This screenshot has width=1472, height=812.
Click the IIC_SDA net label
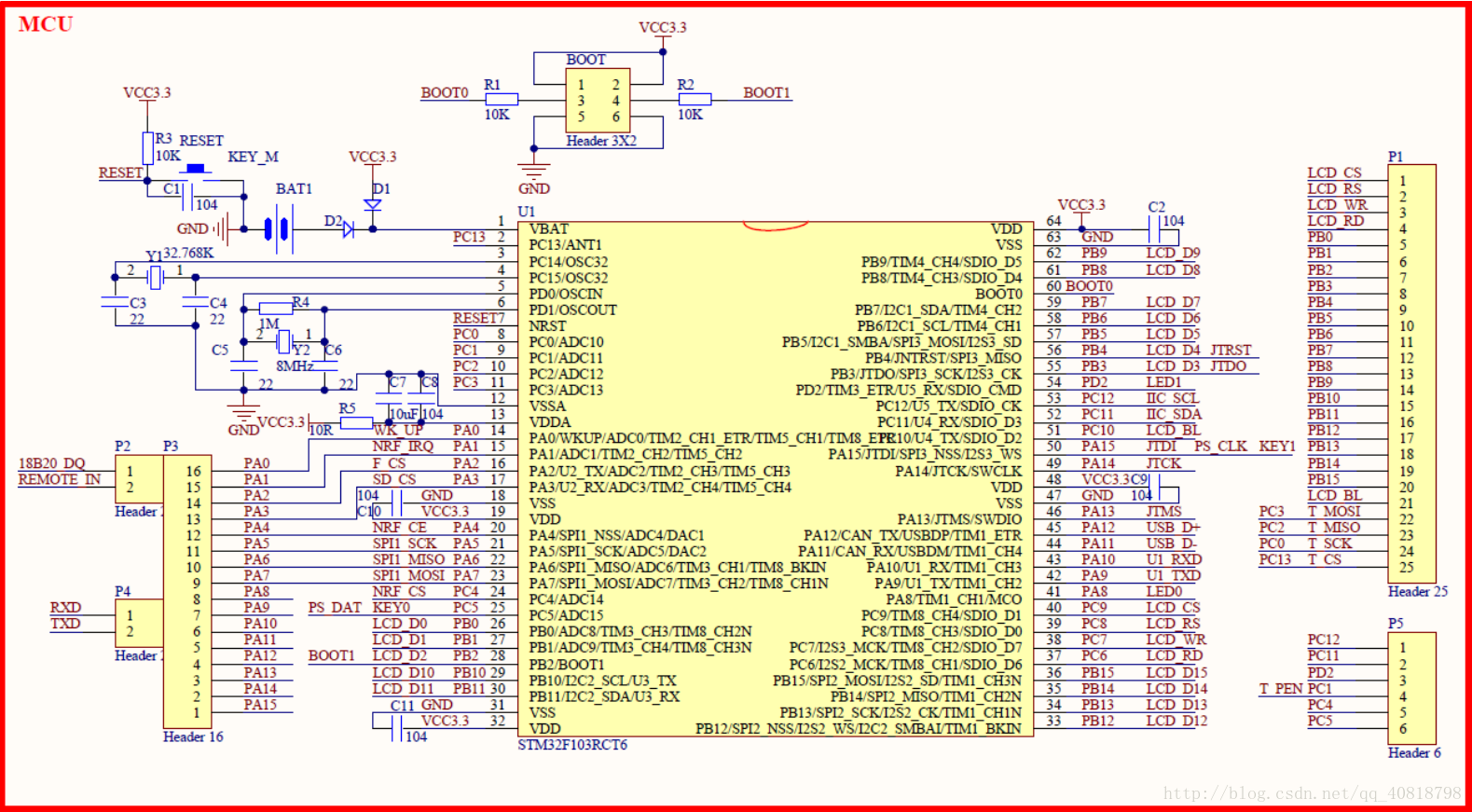1174,414
